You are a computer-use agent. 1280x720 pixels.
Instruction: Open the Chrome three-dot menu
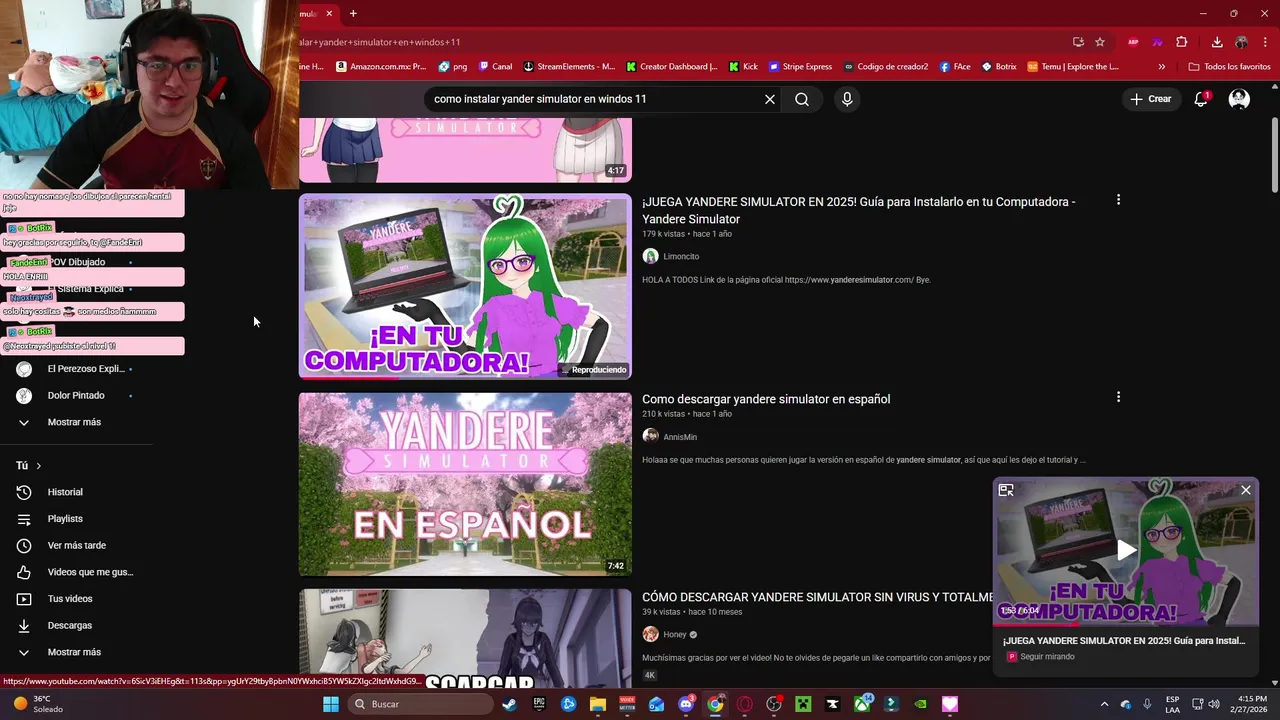point(1265,42)
